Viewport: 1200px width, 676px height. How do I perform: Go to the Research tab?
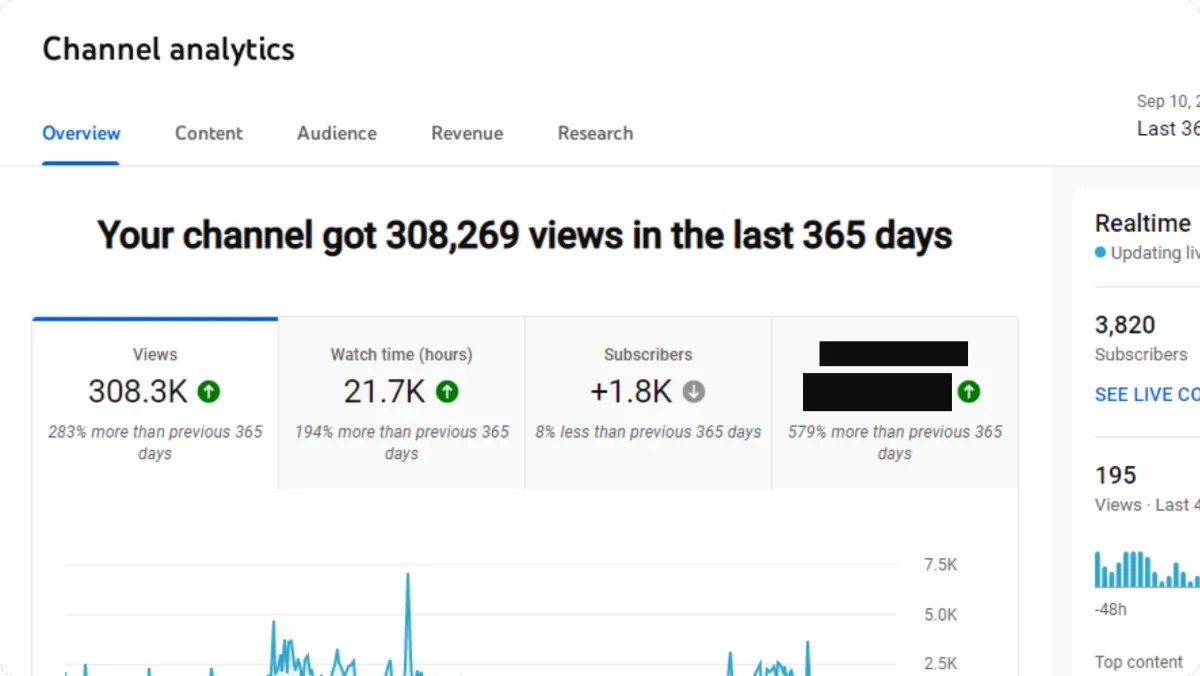point(595,133)
